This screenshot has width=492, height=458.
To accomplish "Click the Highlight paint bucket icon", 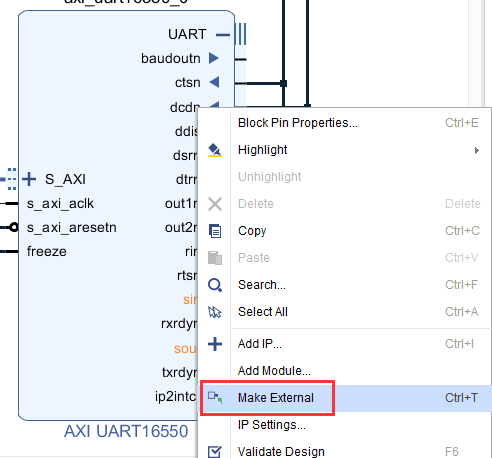I will 215,150.
